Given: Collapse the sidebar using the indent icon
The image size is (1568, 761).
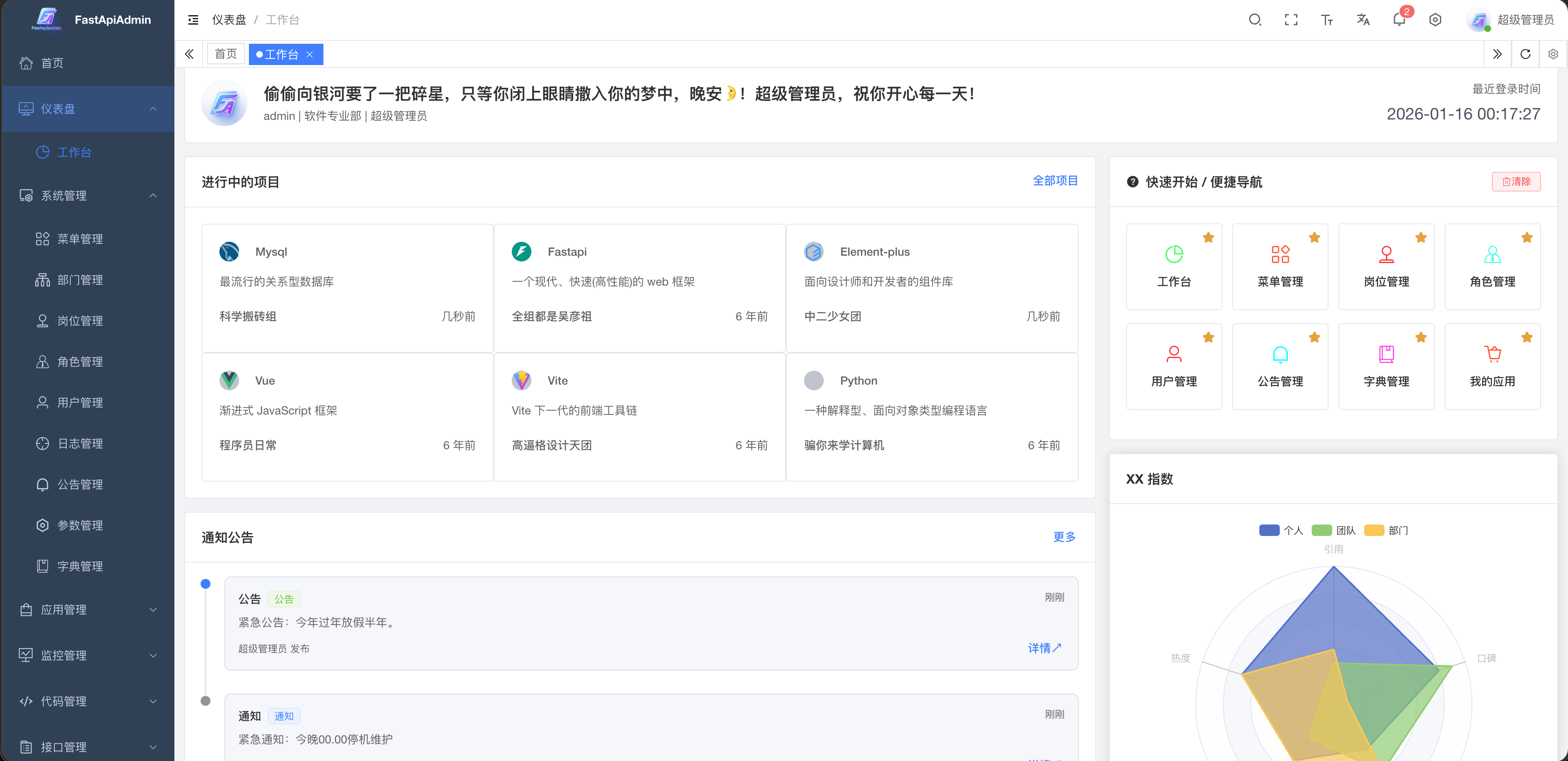Looking at the screenshot, I should [x=193, y=20].
